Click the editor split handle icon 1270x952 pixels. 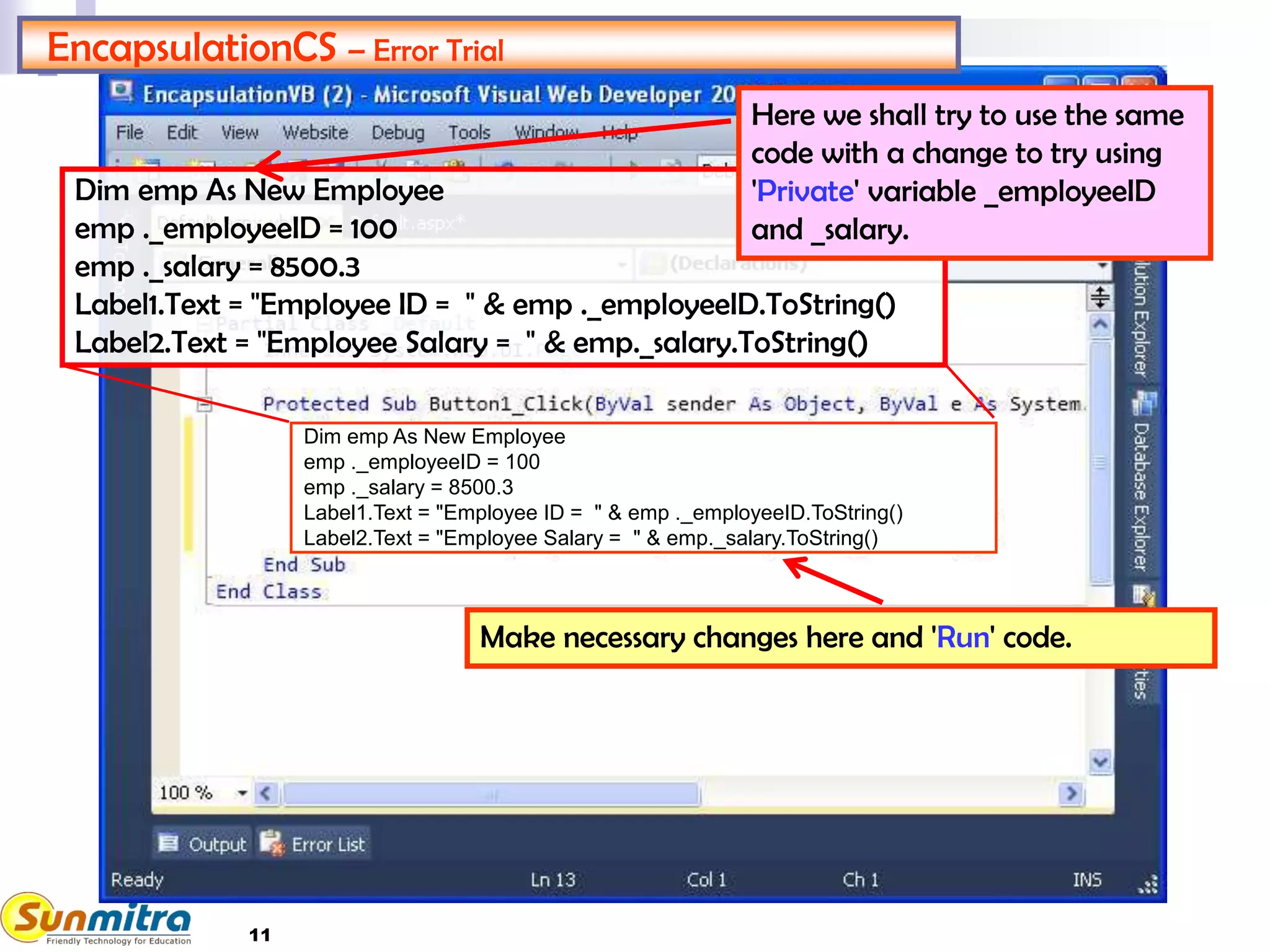coord(1100,298)
